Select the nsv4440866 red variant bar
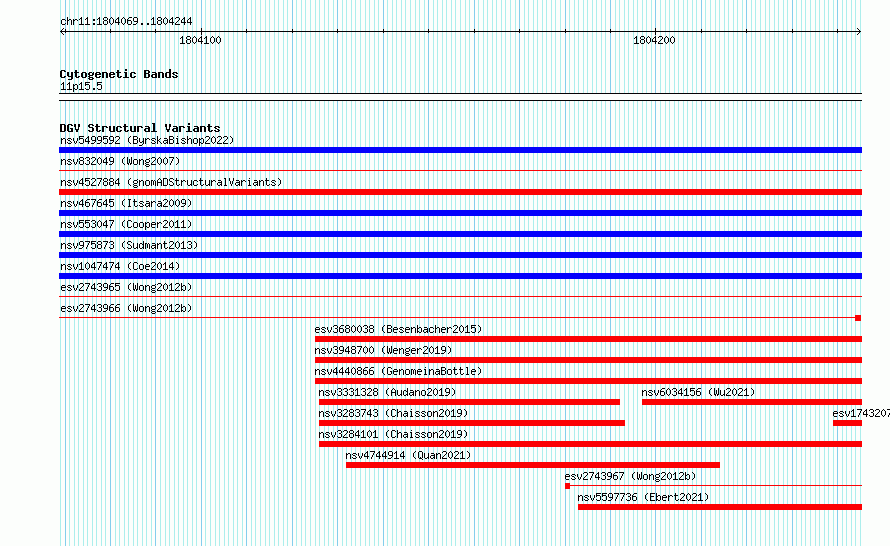This screenshot has height=546, width=890. [589, 381]
